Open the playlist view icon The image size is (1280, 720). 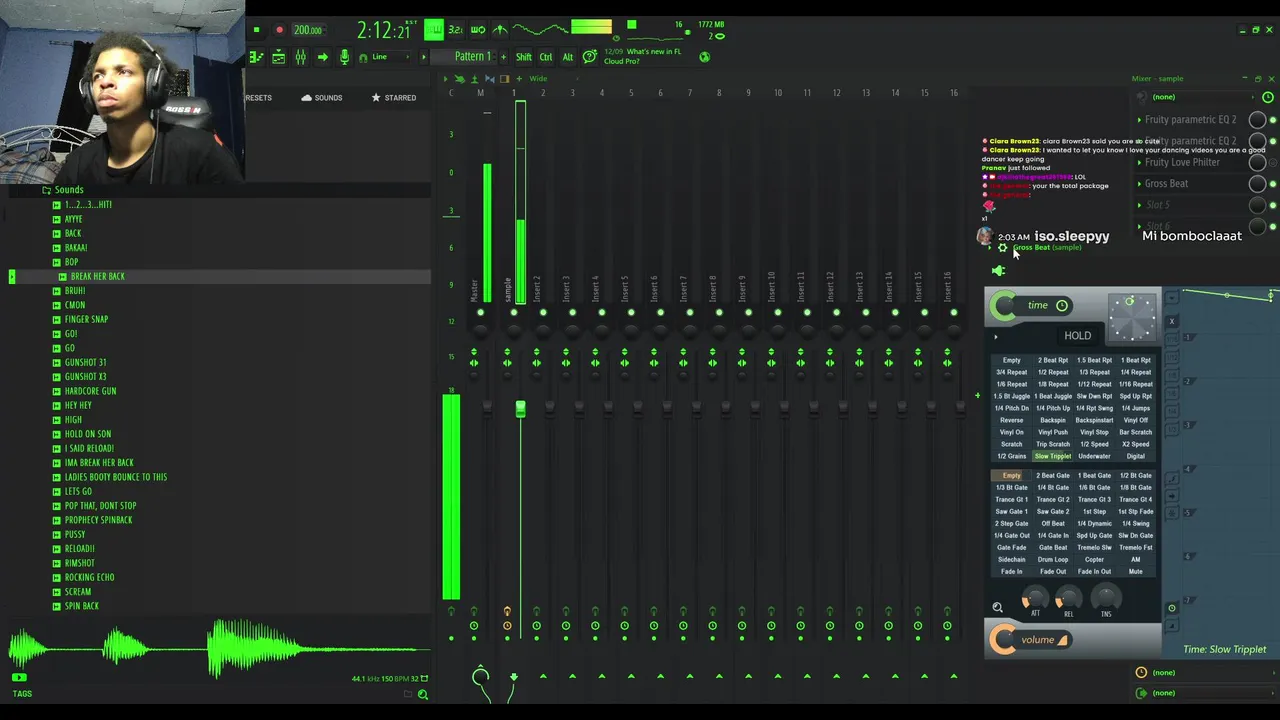coord(257,57)
